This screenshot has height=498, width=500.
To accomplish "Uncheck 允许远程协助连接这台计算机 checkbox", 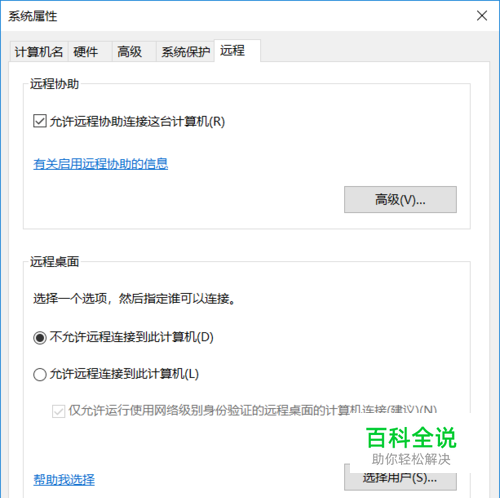I will coord(40,121).
